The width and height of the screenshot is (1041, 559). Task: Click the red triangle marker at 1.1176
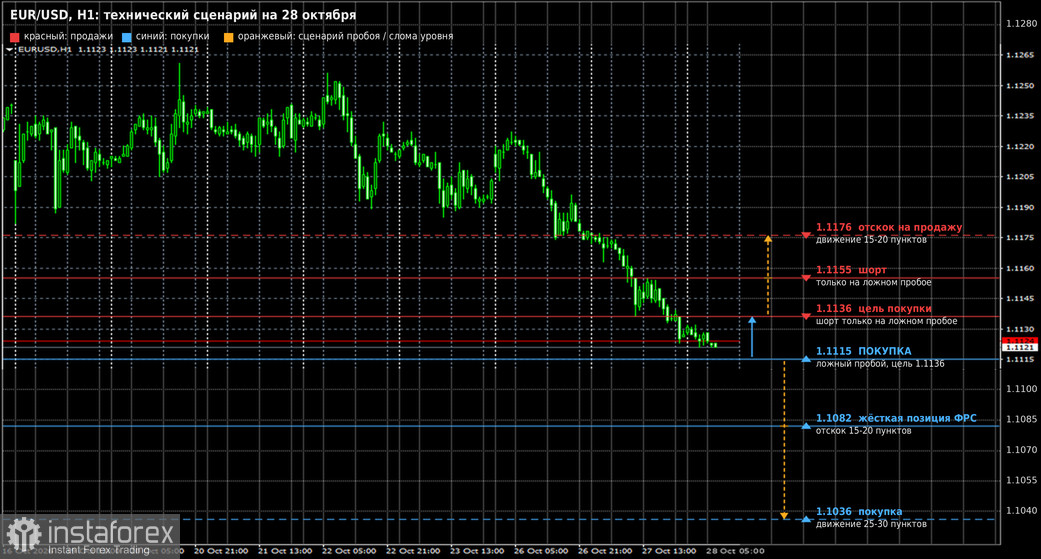click(806, 236)
